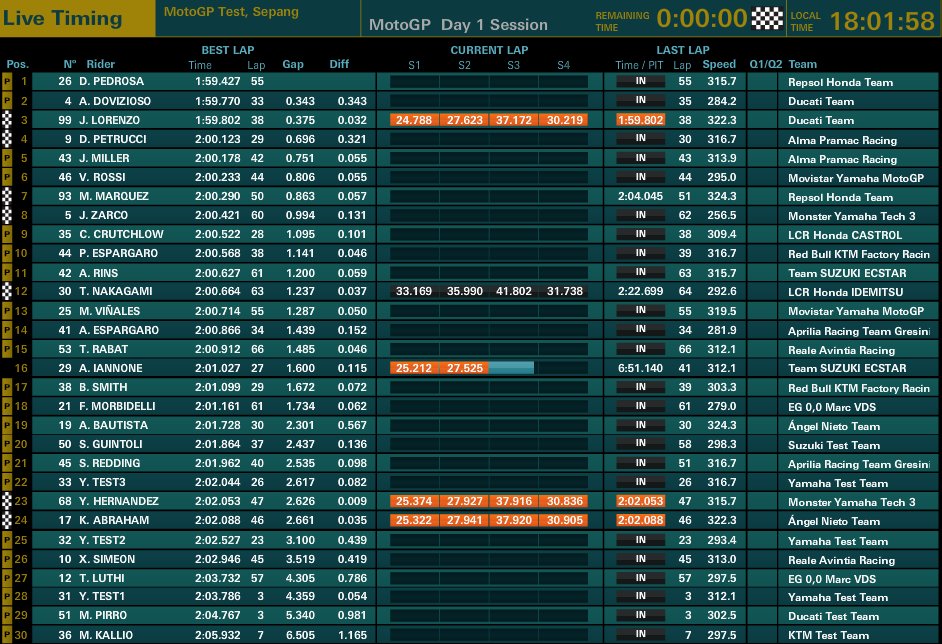Viewport: 942px width, 644px height.
Task: Select the MotoGP Test, Sepang title
Action: pos(231,11)
